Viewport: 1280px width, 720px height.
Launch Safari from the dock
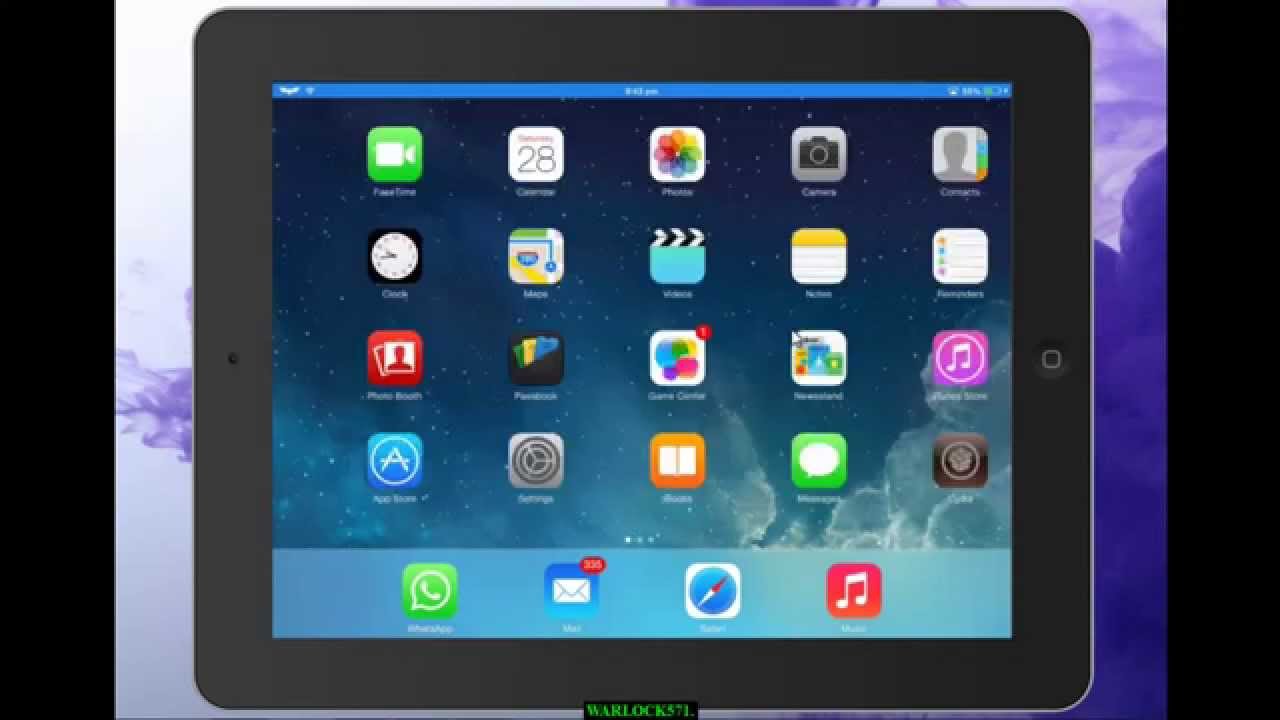coord(712,591)
